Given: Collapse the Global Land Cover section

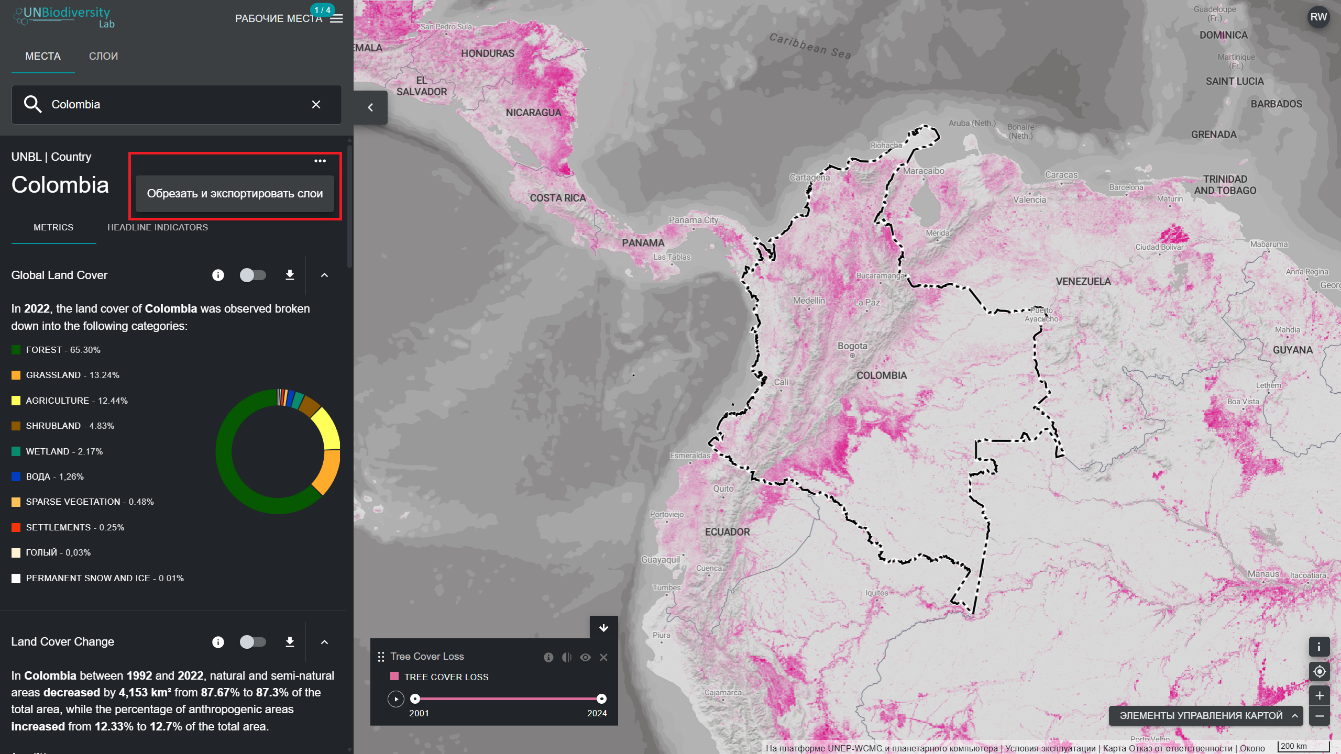Looking at the screenshot, I should coord(324,275).
